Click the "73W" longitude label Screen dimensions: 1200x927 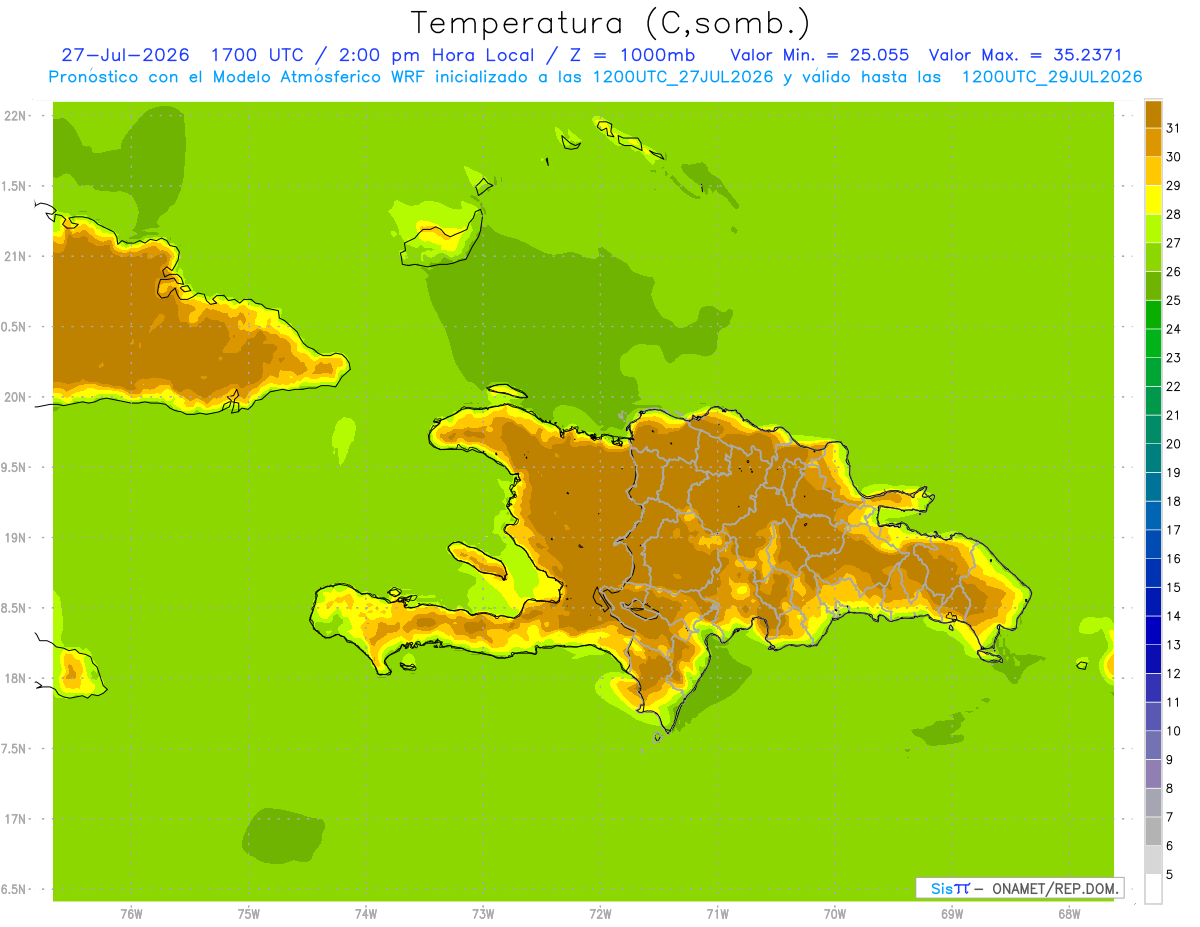(x=483, y=914)
